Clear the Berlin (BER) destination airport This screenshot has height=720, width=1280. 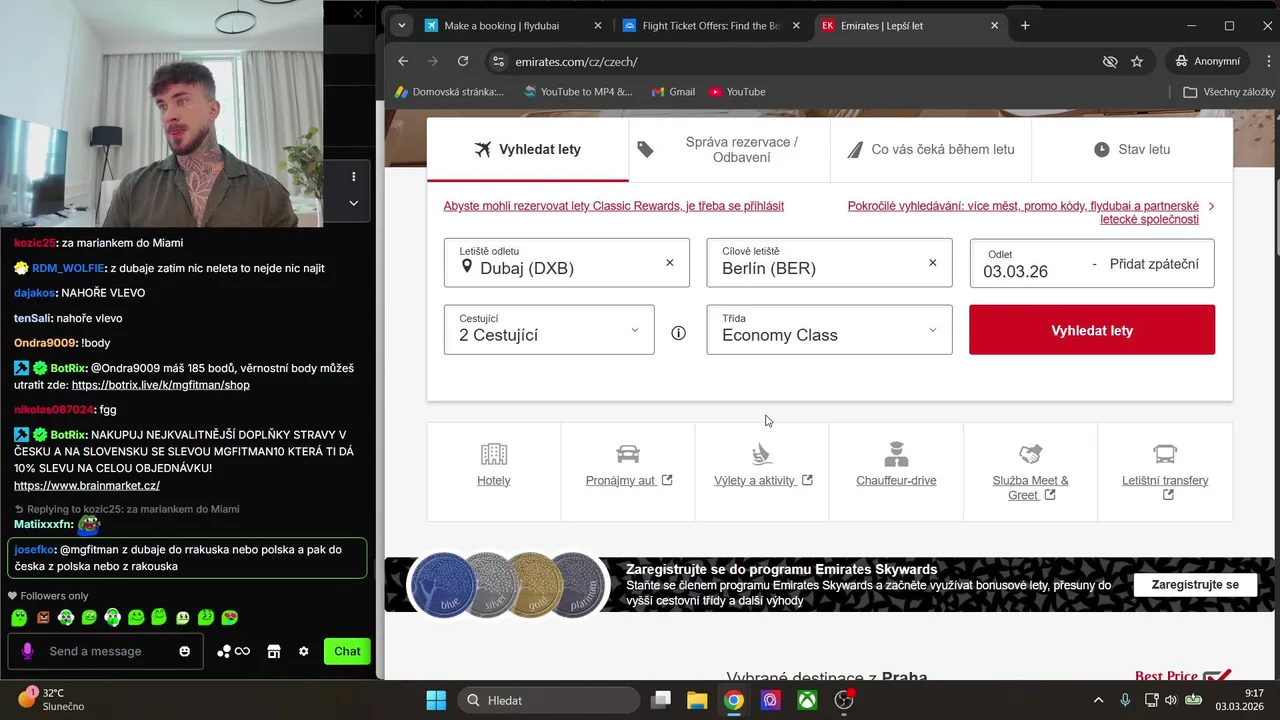coord(933,263)
